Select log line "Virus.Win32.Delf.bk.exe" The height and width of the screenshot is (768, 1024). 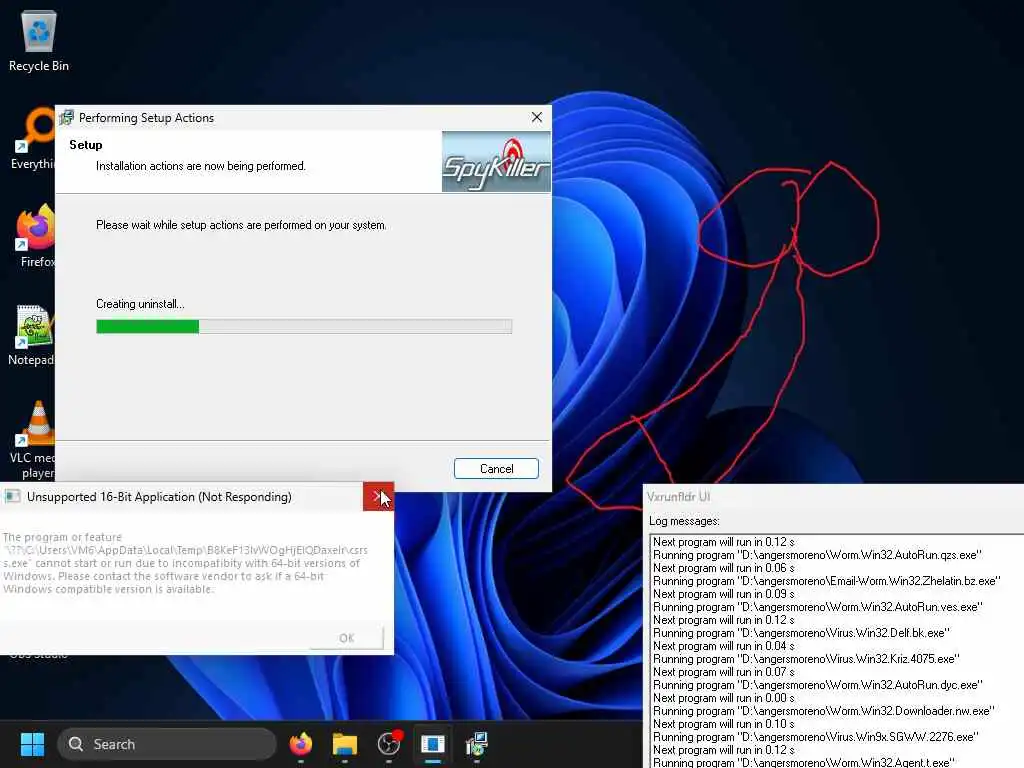801,633
